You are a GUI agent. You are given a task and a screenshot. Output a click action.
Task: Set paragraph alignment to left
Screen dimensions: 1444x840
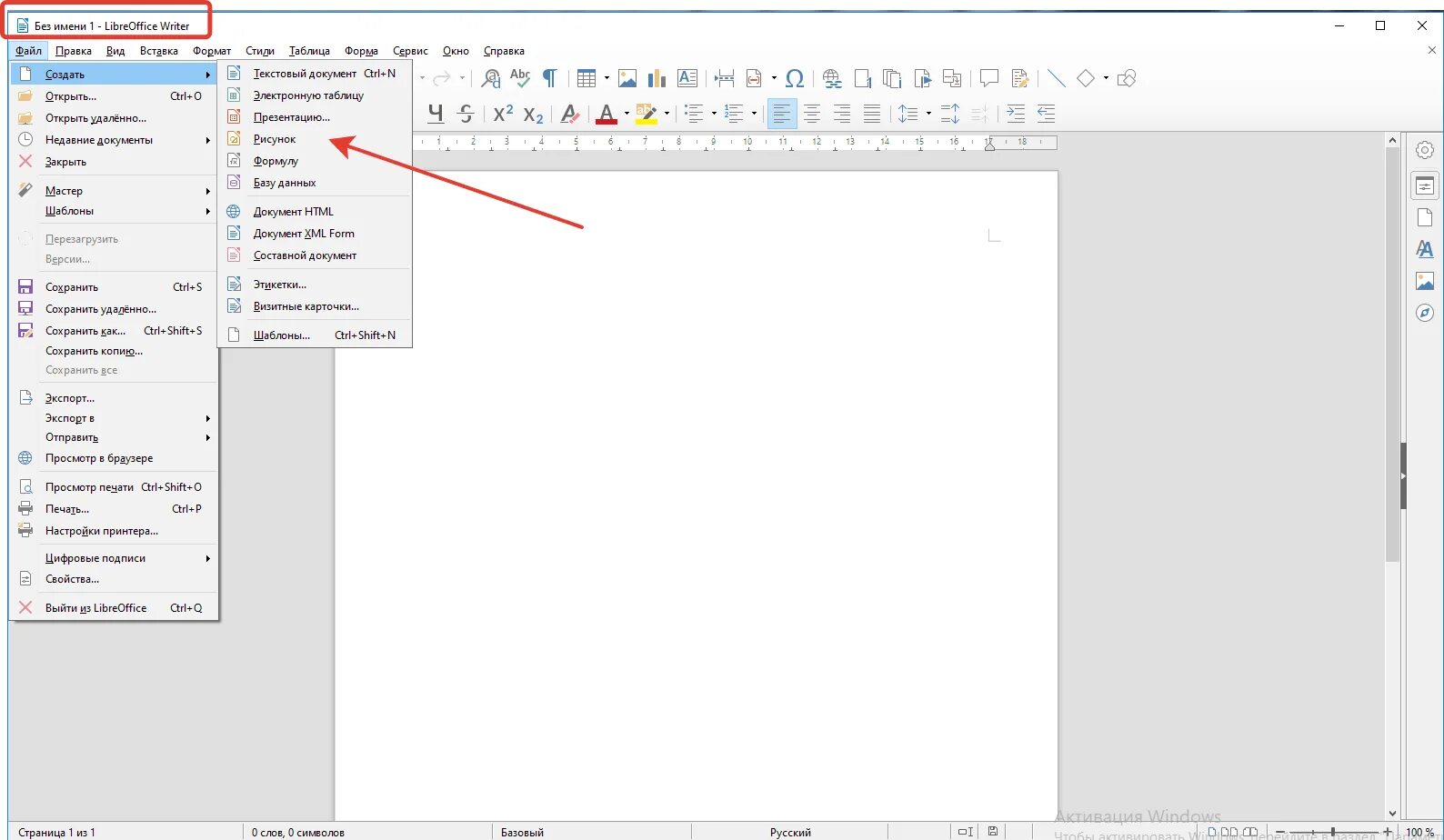click(x=782, y=114)
